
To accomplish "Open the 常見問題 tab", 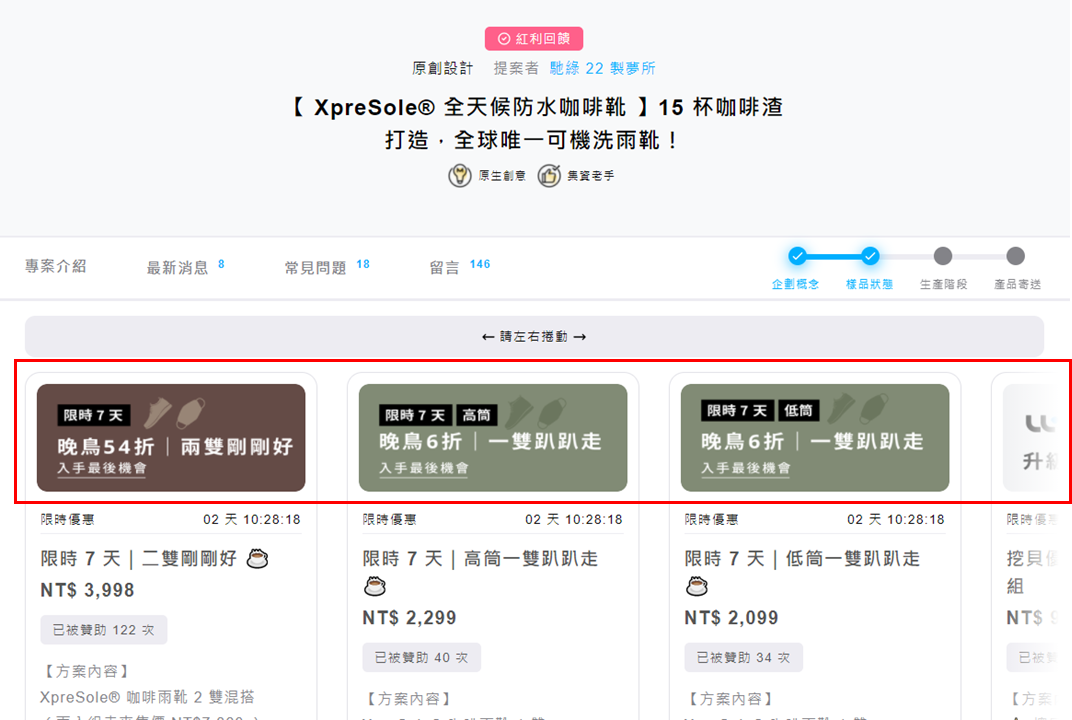I will (315, 267).
